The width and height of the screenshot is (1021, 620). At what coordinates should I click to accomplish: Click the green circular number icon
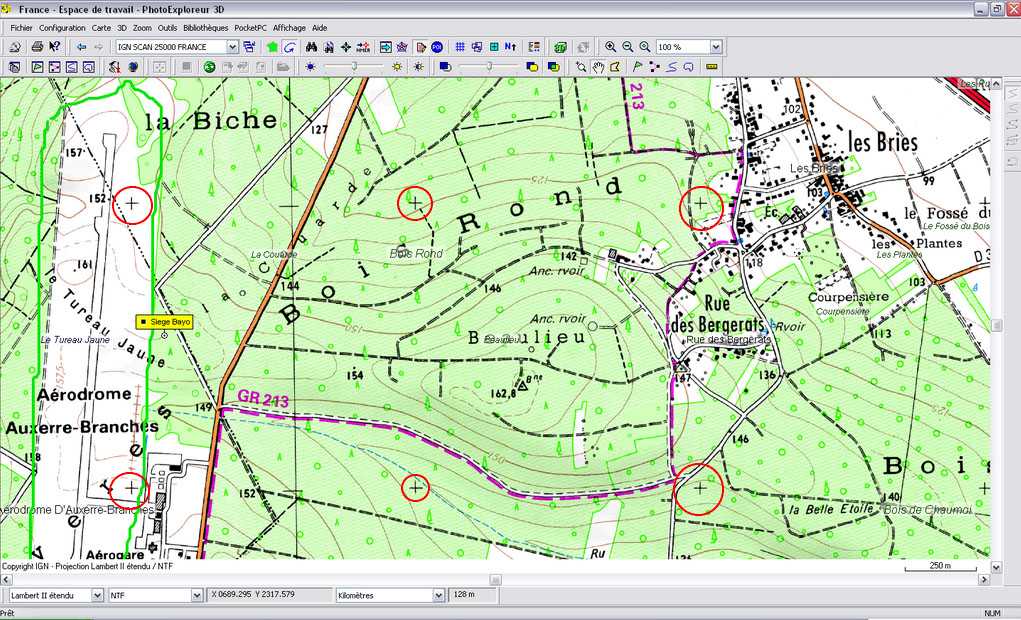pos(209,66)
